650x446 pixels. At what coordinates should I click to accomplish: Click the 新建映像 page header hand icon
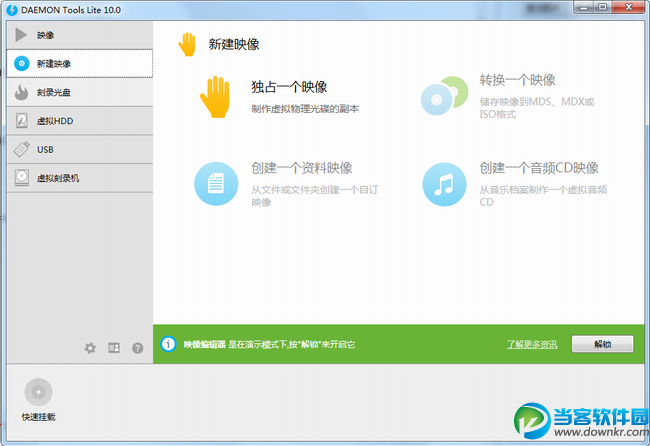tap(187, 44)
